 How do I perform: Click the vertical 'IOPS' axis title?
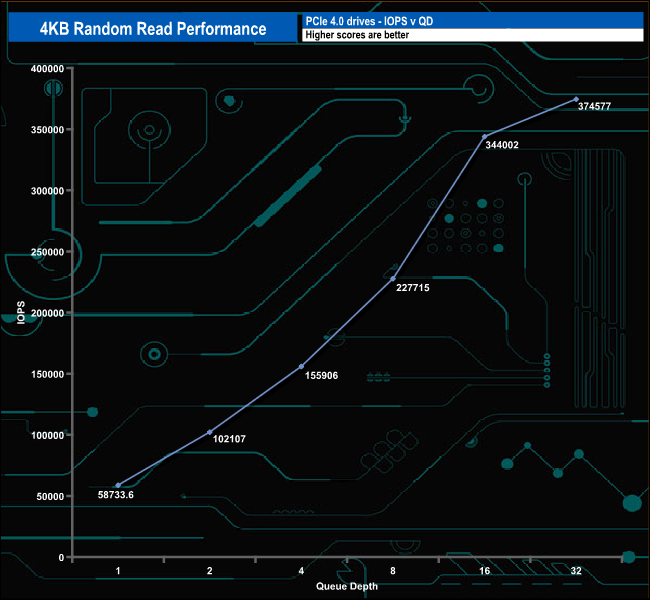tap(21, 312)
